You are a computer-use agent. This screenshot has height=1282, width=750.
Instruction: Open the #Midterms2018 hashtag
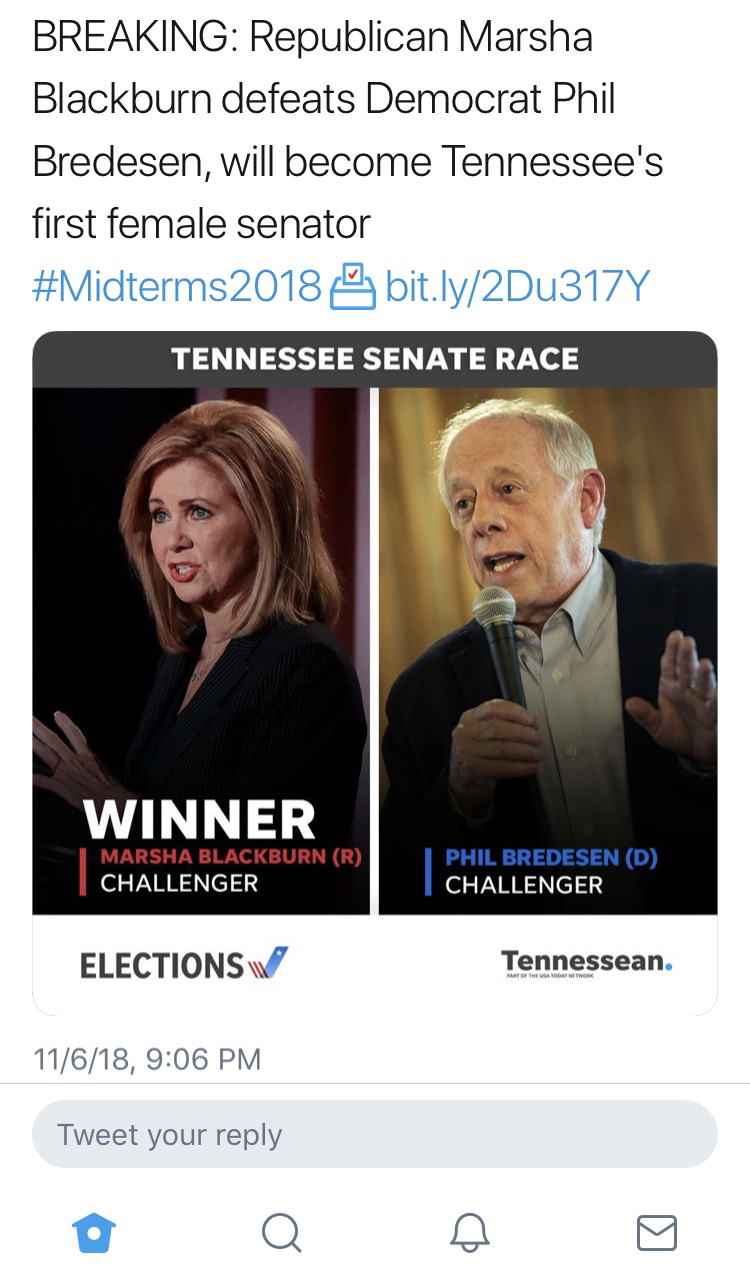[x=177, y=287]
